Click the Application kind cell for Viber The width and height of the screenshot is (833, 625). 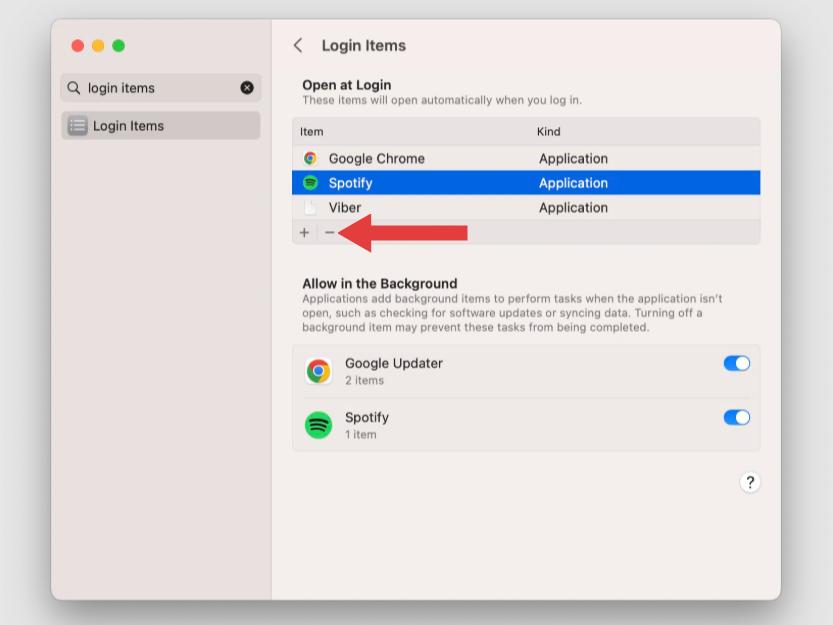pyautogui.click(x=573, y=208)
